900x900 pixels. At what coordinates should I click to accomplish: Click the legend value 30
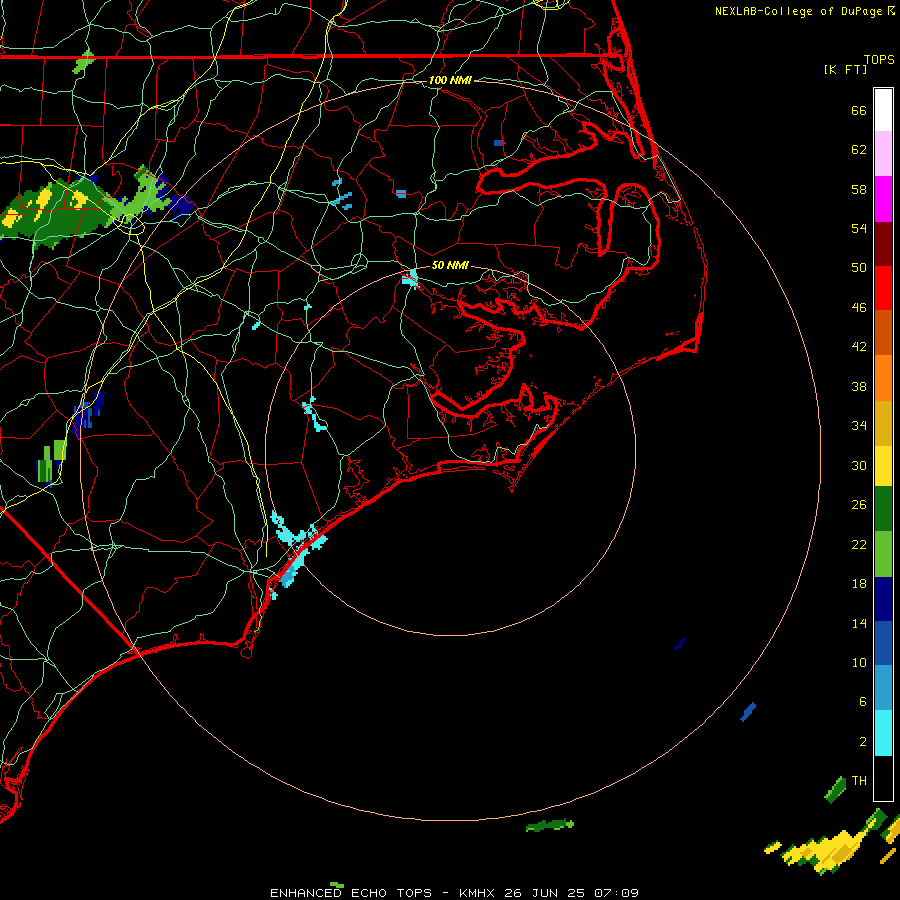[x=859, y=465]
